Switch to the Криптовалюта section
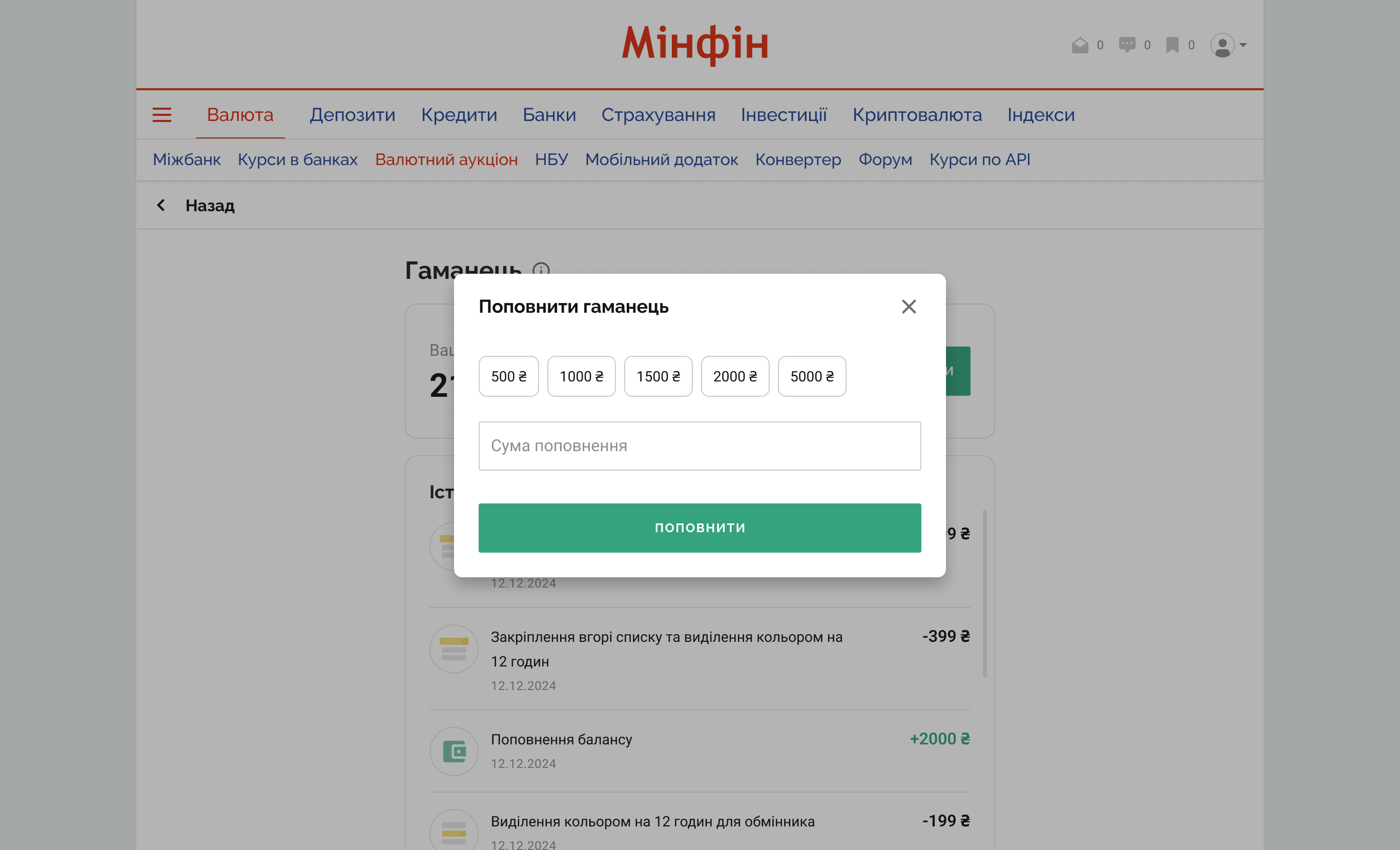 [x=916, y=115]
